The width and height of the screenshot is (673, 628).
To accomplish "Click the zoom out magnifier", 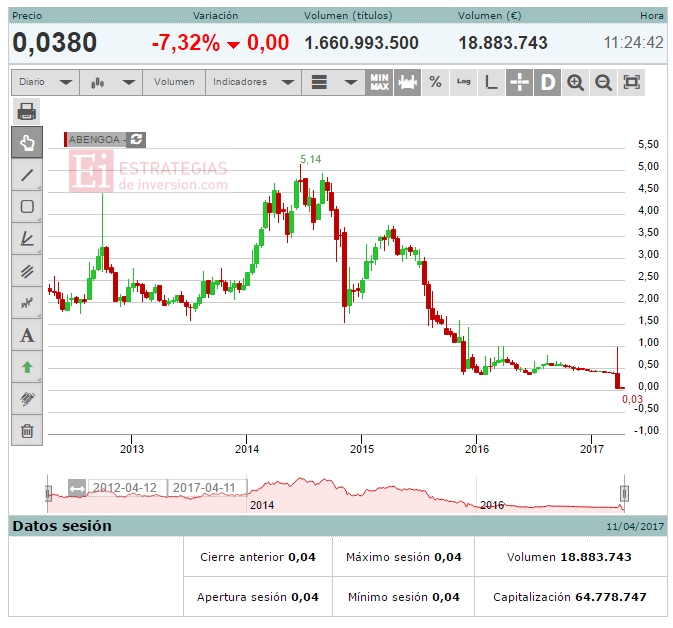I will (603, 82).
